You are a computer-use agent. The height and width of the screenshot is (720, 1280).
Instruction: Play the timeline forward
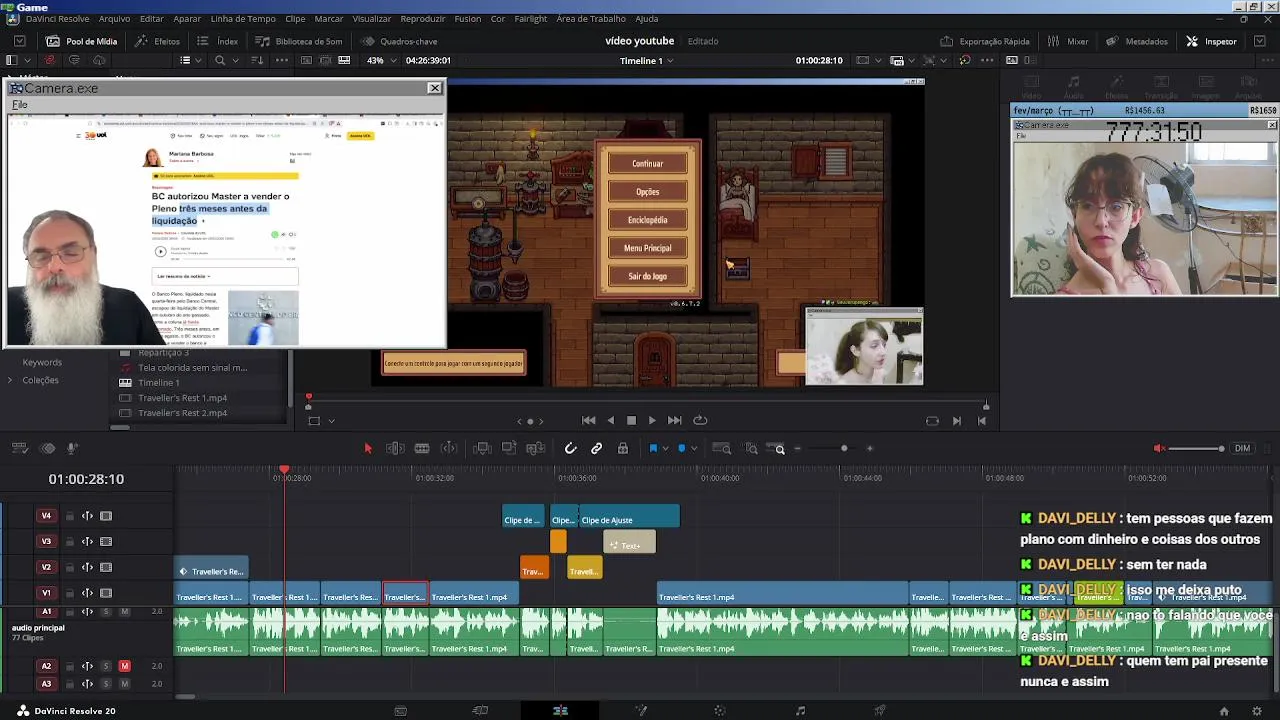652,421
